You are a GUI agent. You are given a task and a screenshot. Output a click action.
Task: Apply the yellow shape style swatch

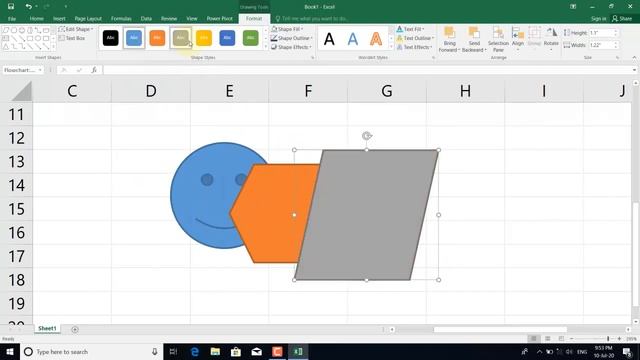coord(204,38)
